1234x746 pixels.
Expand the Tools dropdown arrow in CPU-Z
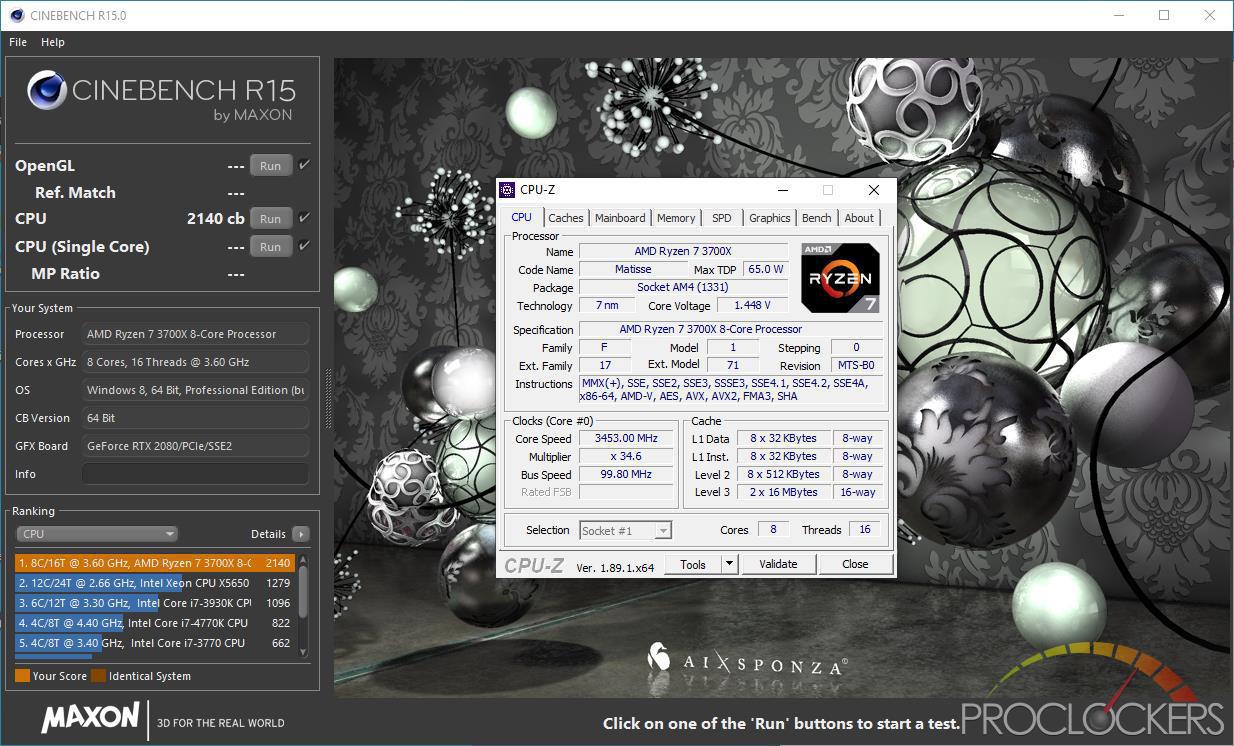[x=729, y=564]
